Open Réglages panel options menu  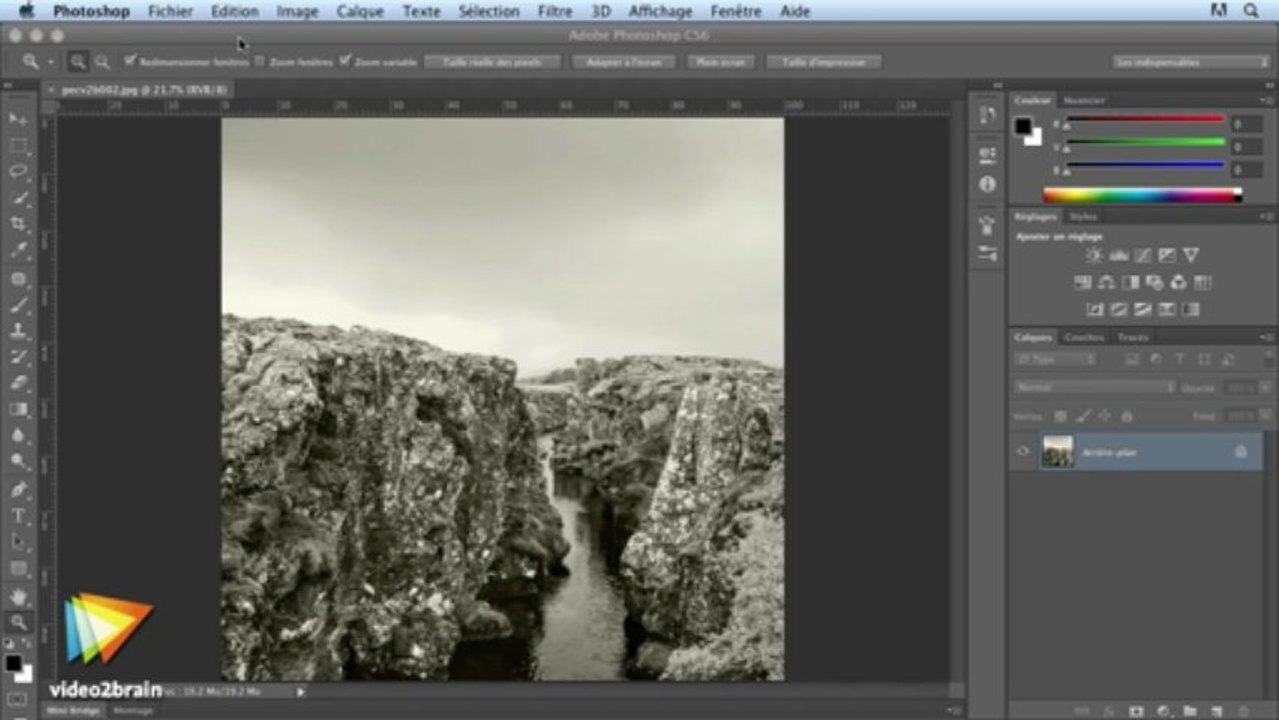(1268, 217)
